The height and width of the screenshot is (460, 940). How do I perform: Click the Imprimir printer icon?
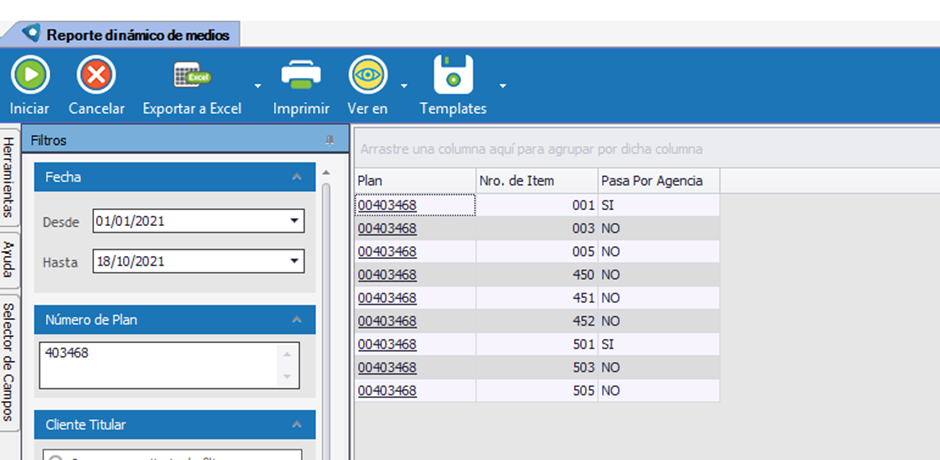[x=301, y=75]
